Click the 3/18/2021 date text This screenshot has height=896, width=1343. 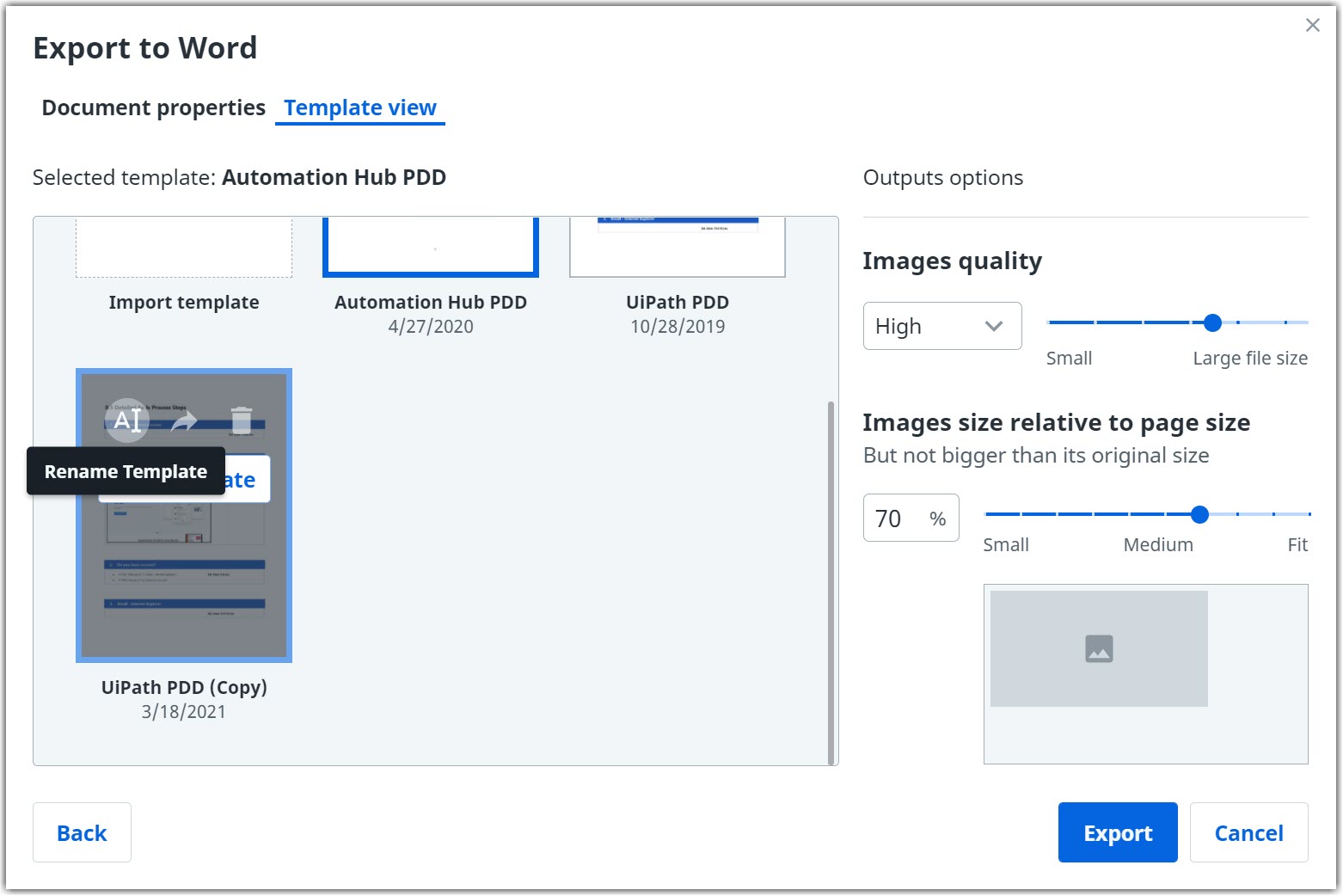[x=184, y=711]
